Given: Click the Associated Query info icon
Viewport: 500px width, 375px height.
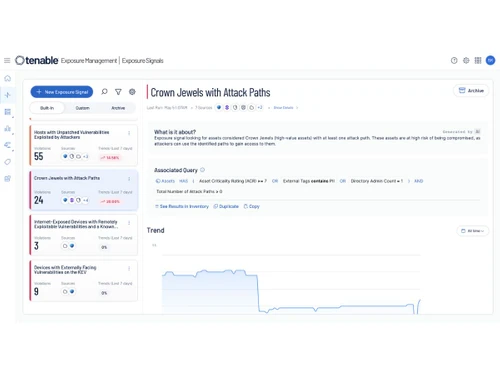Looking at the screenshot, I should 202,170.
